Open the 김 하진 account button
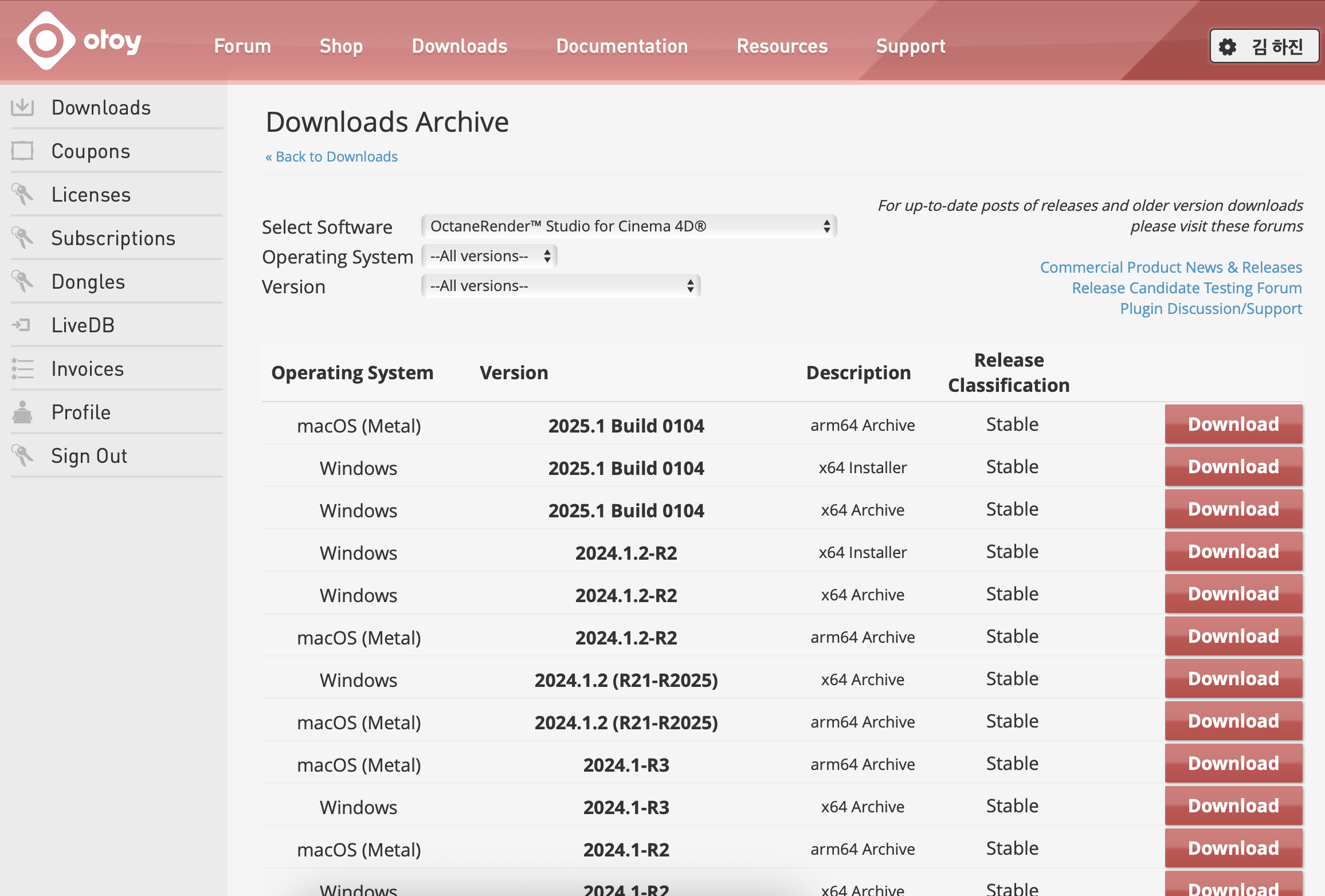The height and width of the screenshot is (896, 1325). pos(1264,46)
